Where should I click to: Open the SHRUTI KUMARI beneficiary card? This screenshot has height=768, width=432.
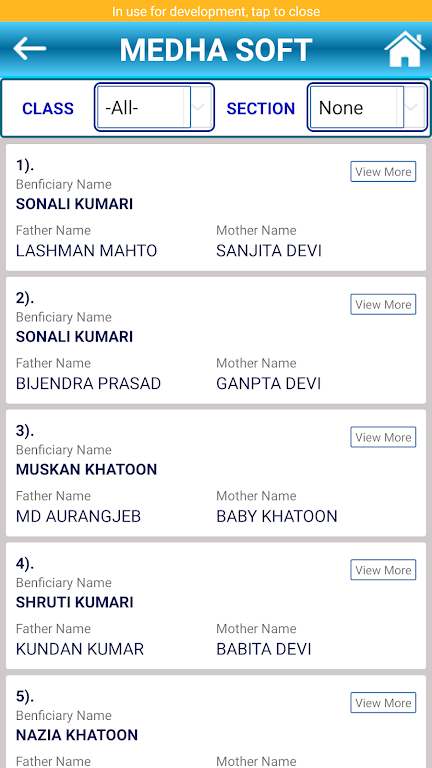point(216,605)
